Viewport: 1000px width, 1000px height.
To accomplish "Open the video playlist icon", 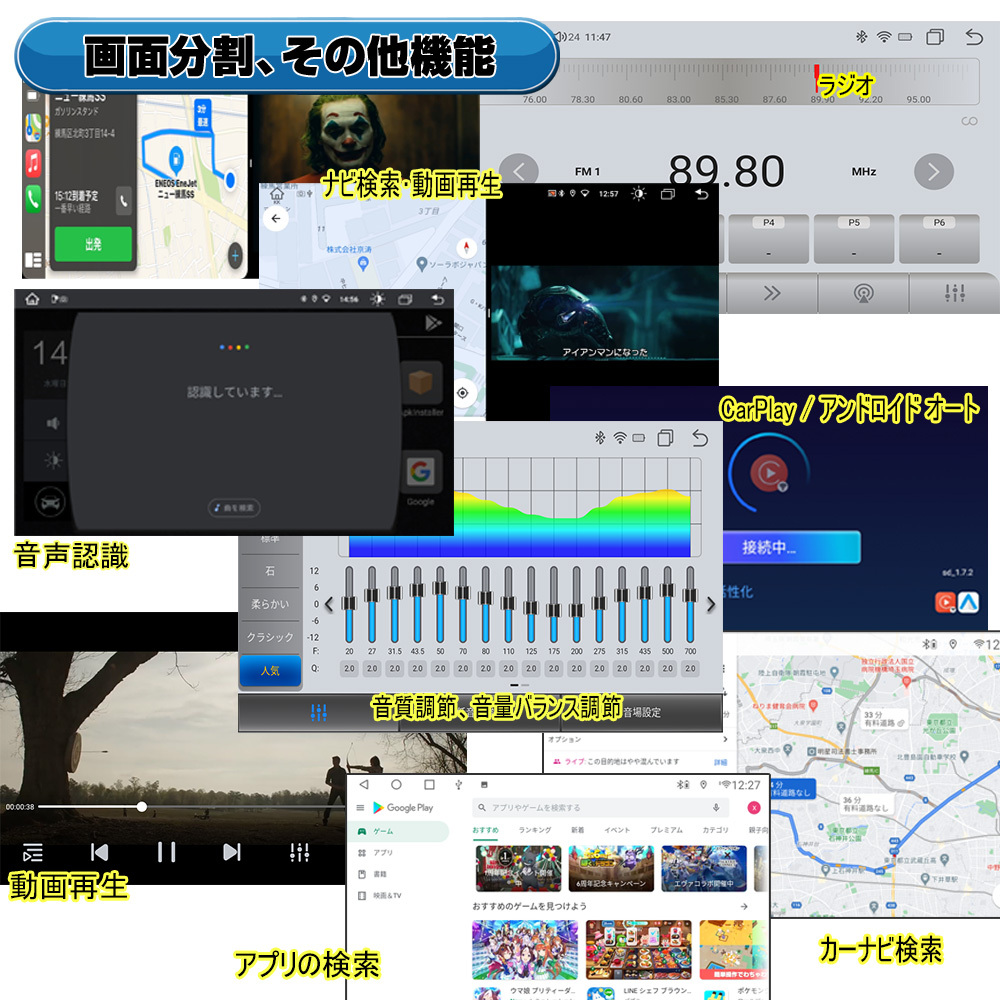I will [x=33, y=852].
